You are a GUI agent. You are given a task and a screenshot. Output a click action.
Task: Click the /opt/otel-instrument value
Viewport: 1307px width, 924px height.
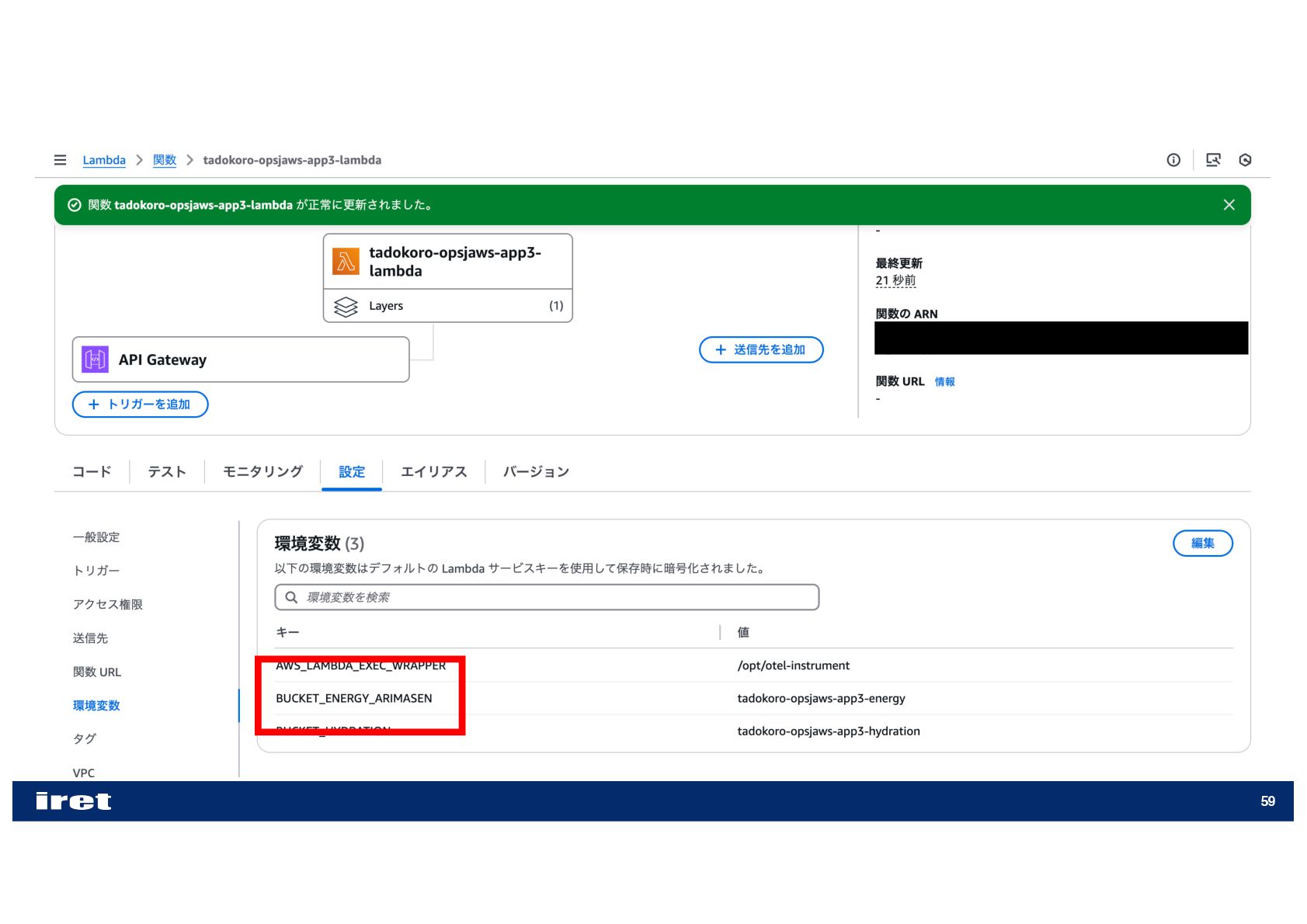click(x=794, y=665)
